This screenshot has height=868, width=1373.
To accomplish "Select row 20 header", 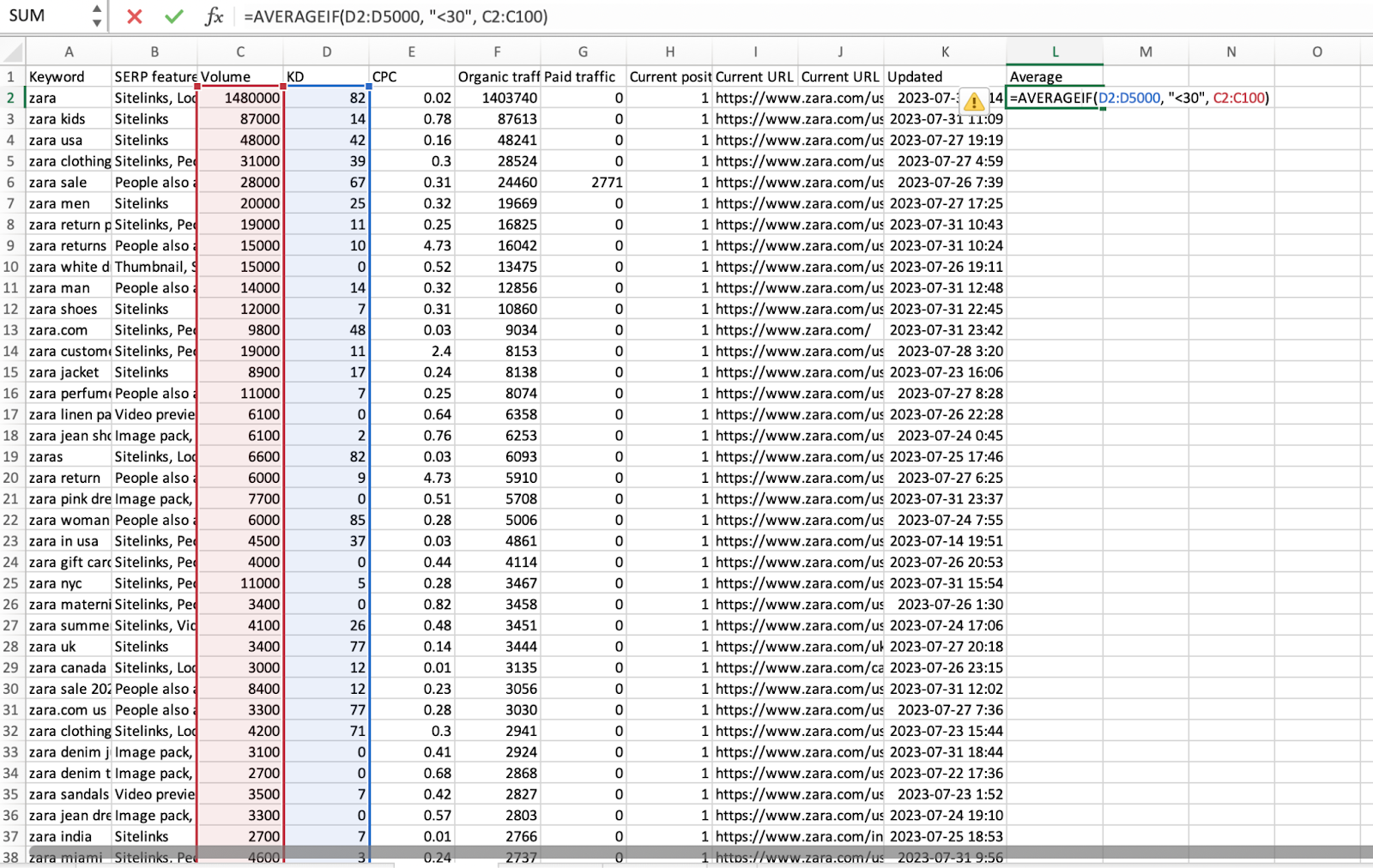I will [12, 478].
